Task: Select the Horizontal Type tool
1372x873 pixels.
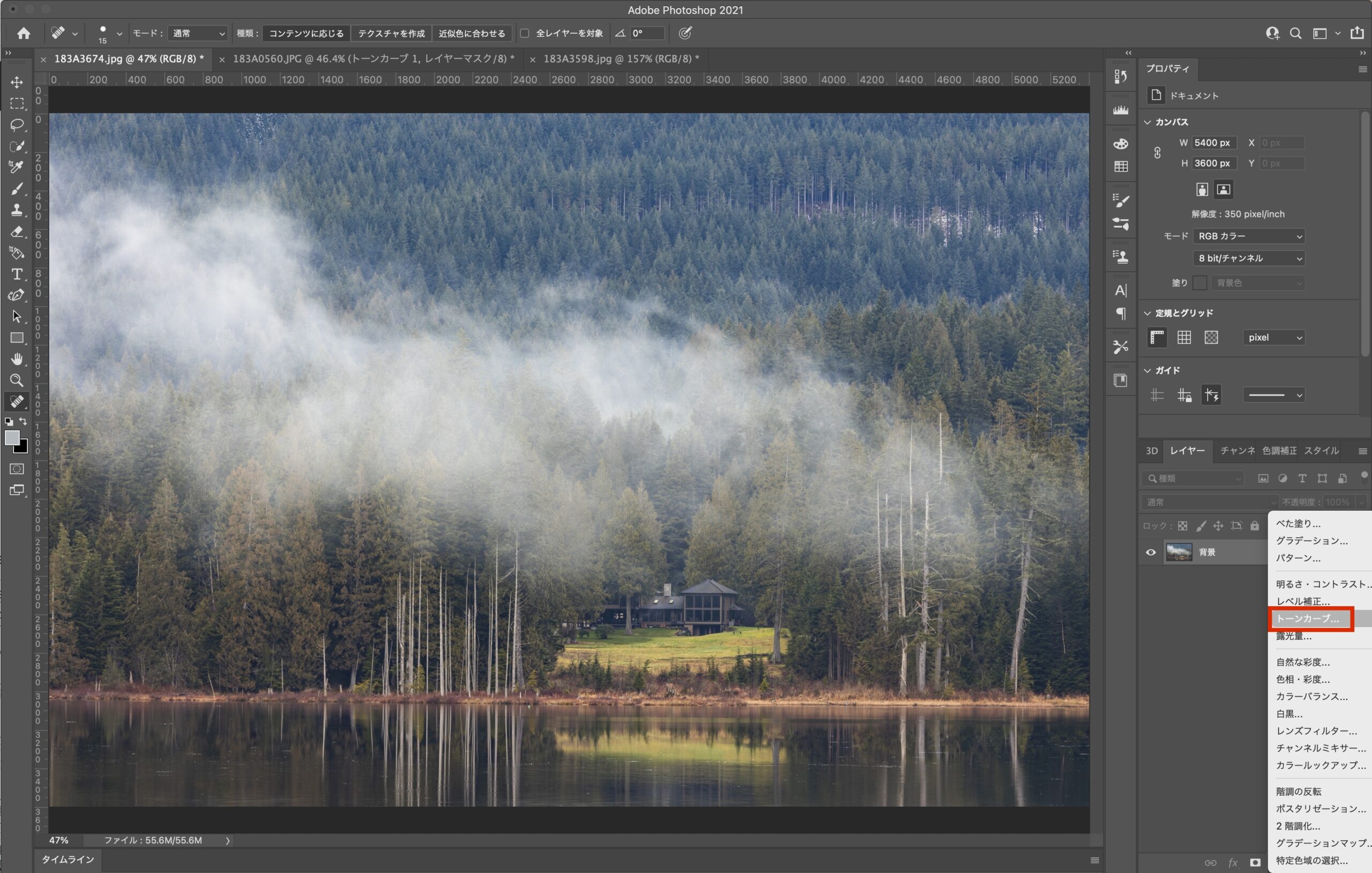Action: (x=17, y=274)
